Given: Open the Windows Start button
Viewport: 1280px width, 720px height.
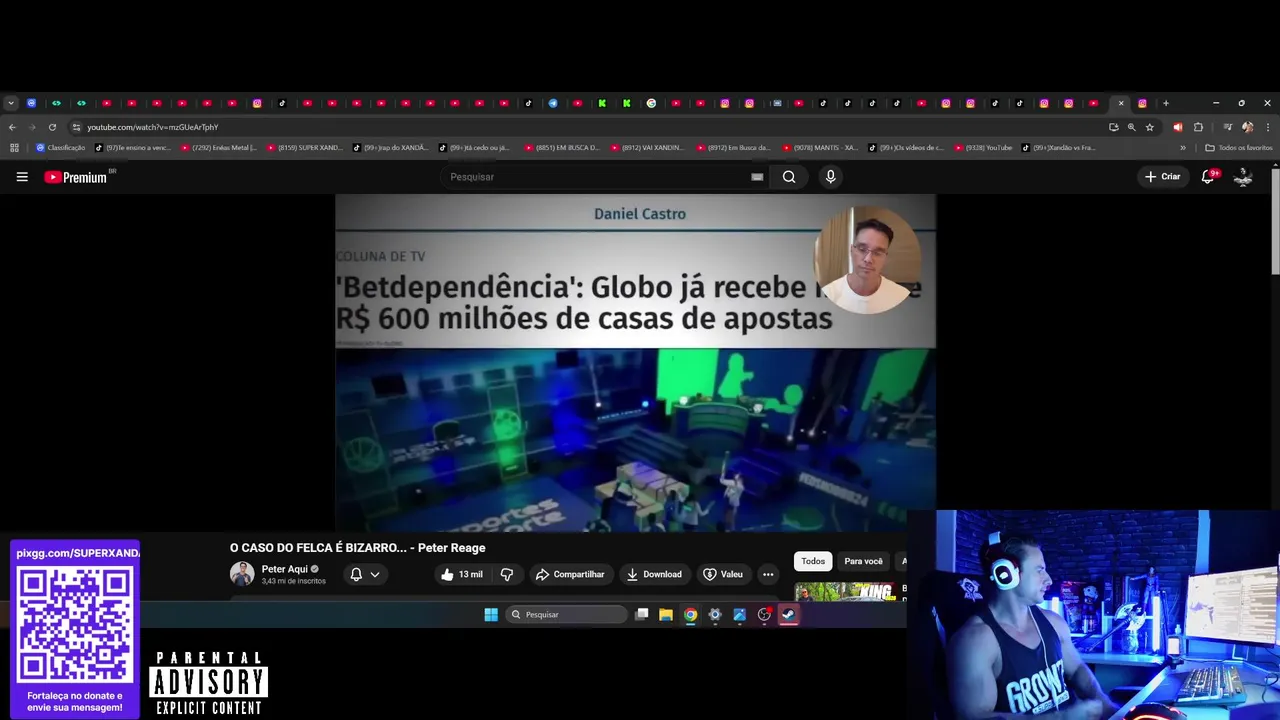Looking at the screenshot, I should tap(491, 615).
